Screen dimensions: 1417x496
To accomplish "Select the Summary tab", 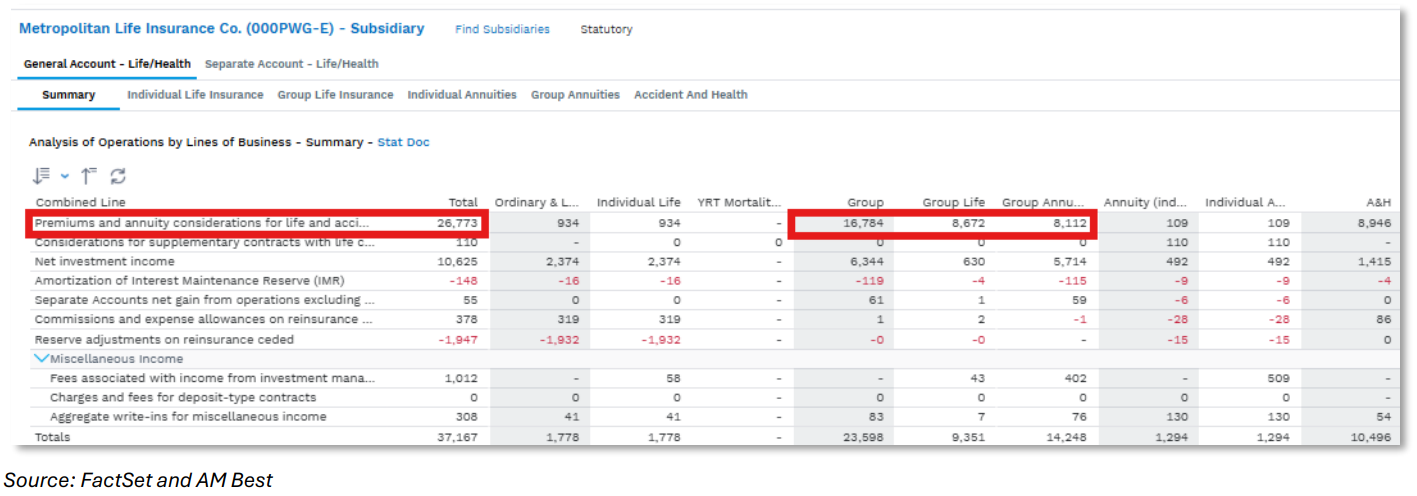I will point(69,95).
